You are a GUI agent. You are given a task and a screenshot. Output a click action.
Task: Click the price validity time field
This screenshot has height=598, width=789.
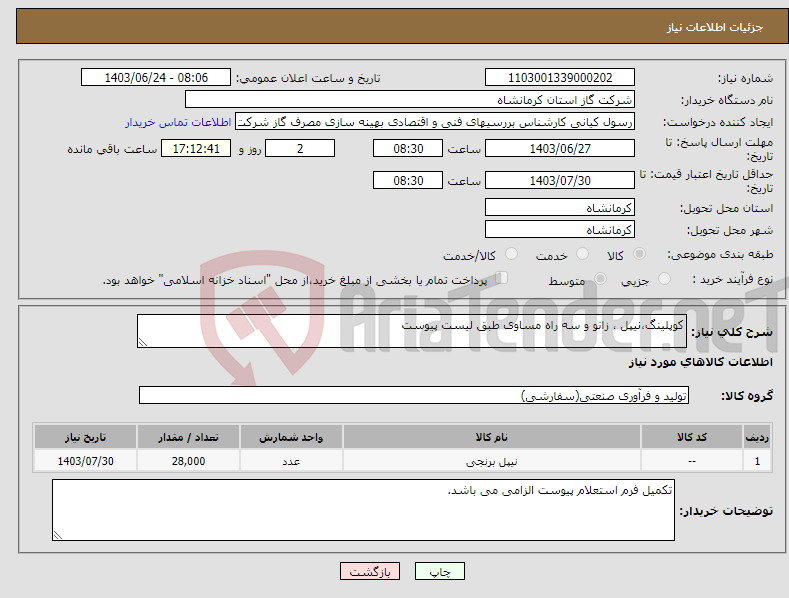tap(408, 180)
